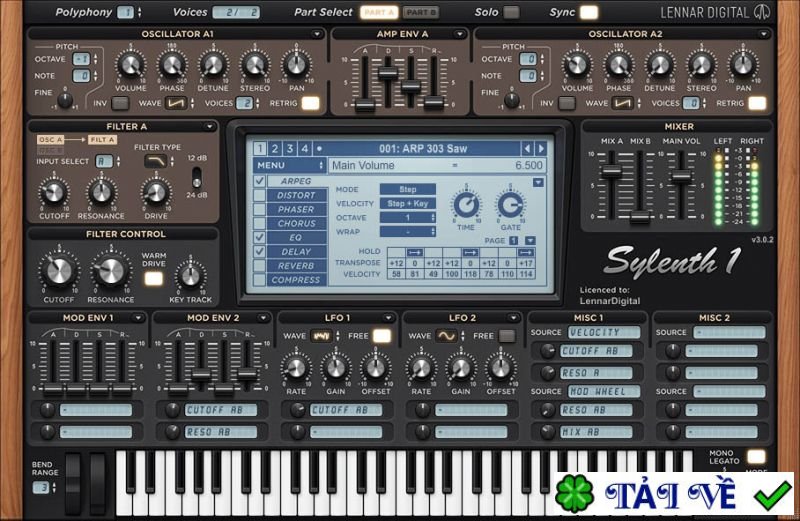Click LFO 1 Gain knob
The height and width of the screenshot is (521, 800).
[335, 368]
